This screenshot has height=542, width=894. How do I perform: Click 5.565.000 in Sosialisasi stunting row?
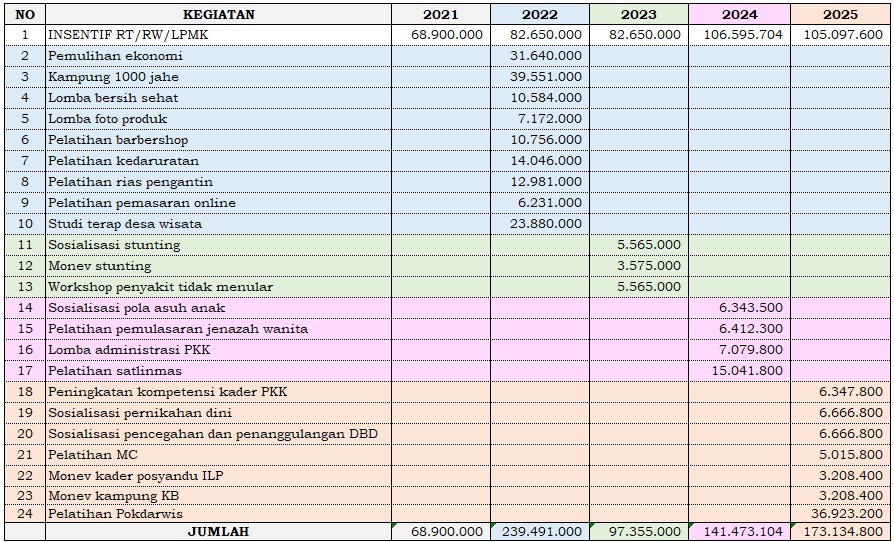649,245
